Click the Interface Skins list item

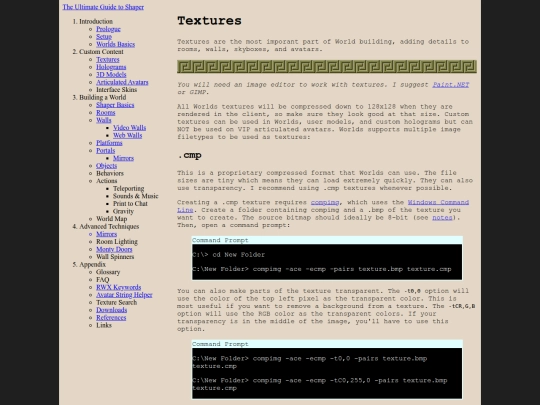pyautogui.click(x=116, y=90)
